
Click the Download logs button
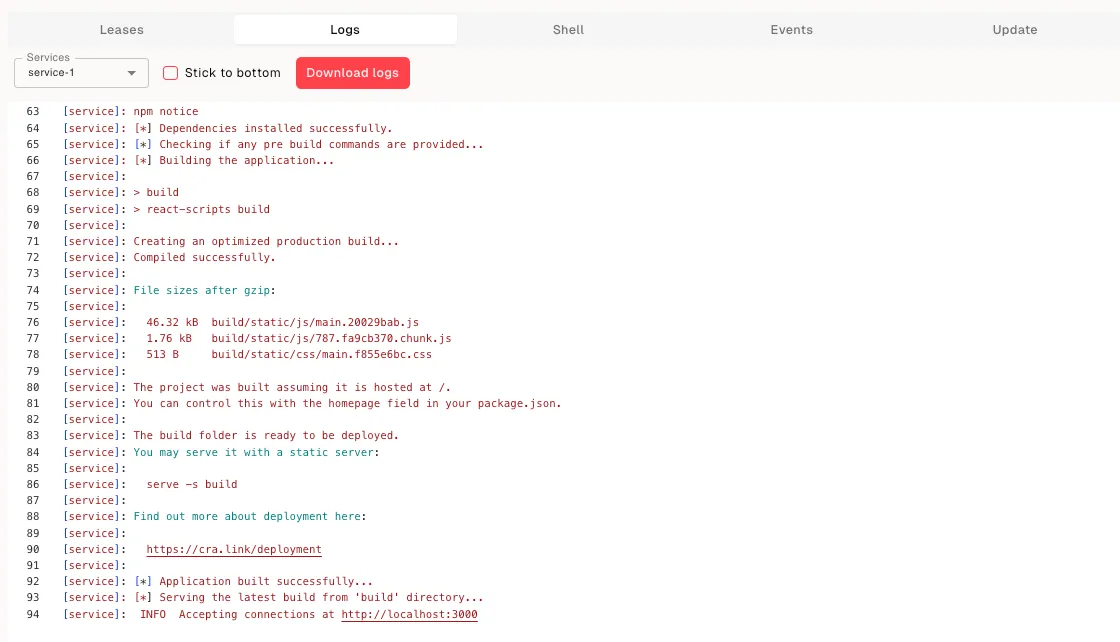[352, 73]
